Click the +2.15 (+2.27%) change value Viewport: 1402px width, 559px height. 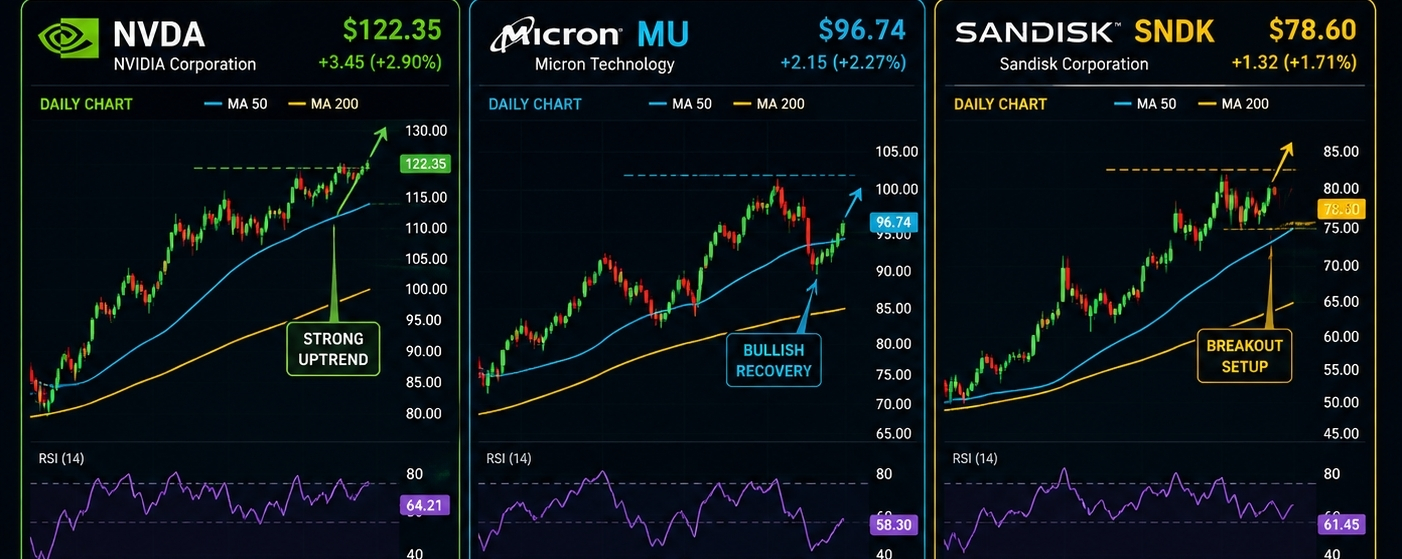coord(844,62)
